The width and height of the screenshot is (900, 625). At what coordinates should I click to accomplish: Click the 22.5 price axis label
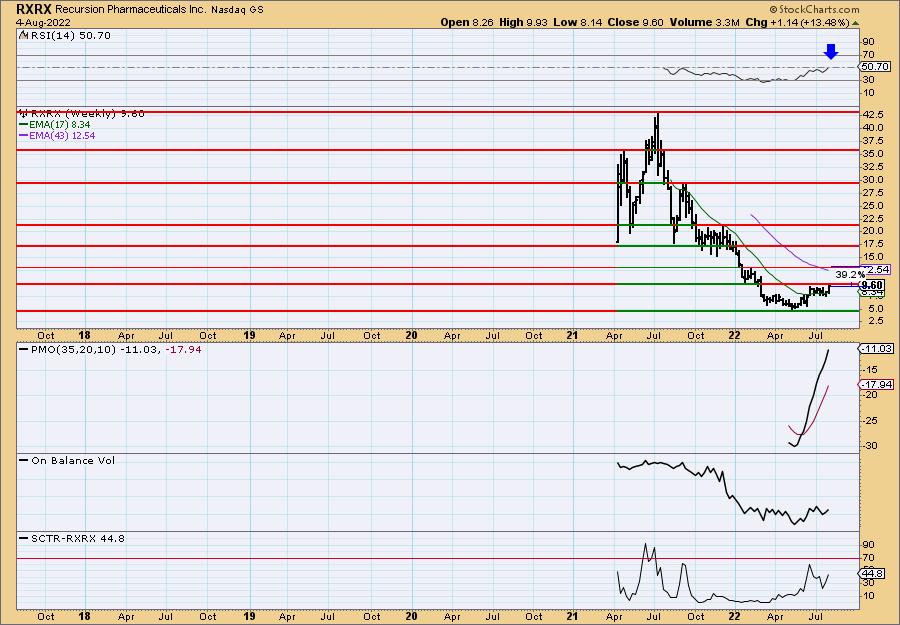[x=872, y=219]
